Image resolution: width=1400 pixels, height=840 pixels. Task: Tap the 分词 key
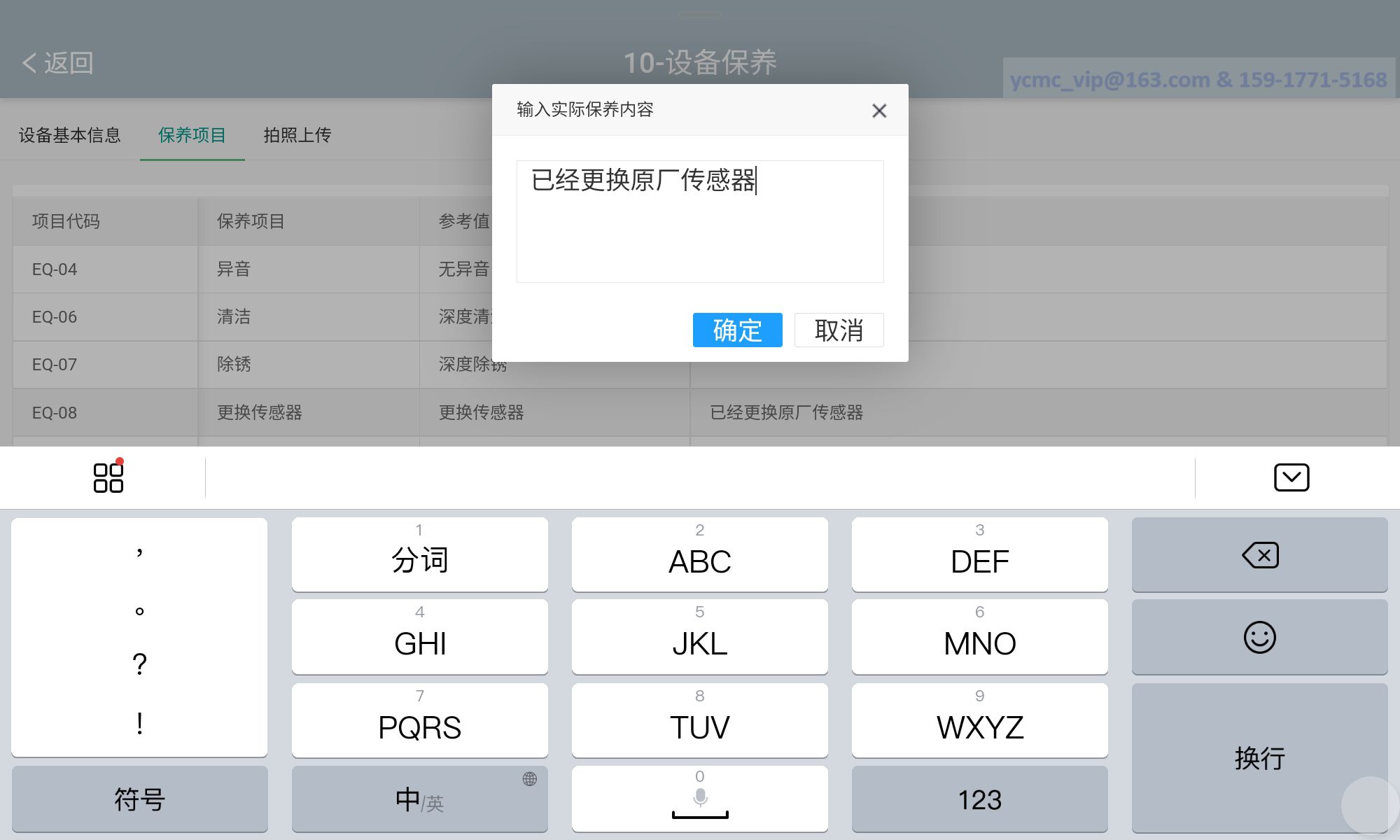click(419, 554)
